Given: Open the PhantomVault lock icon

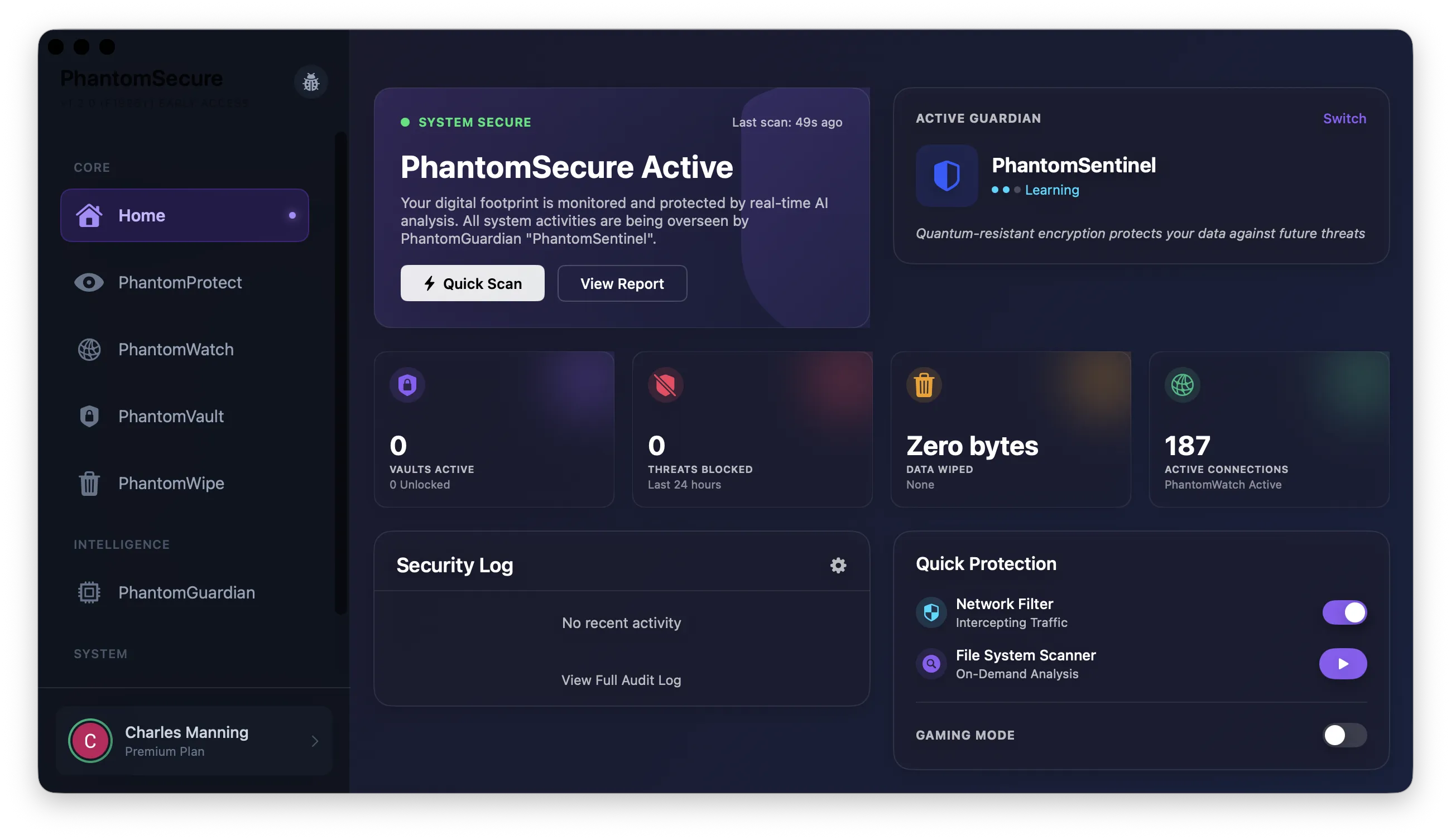Looking at the screenshot, I should (x=89, y=416).
